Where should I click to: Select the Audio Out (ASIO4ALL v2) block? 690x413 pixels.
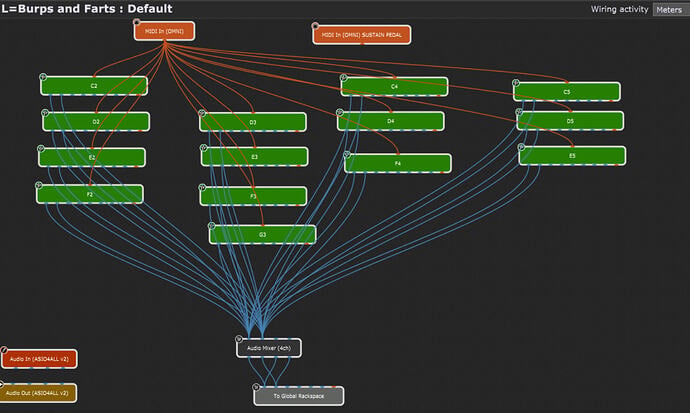pos(38,393)
